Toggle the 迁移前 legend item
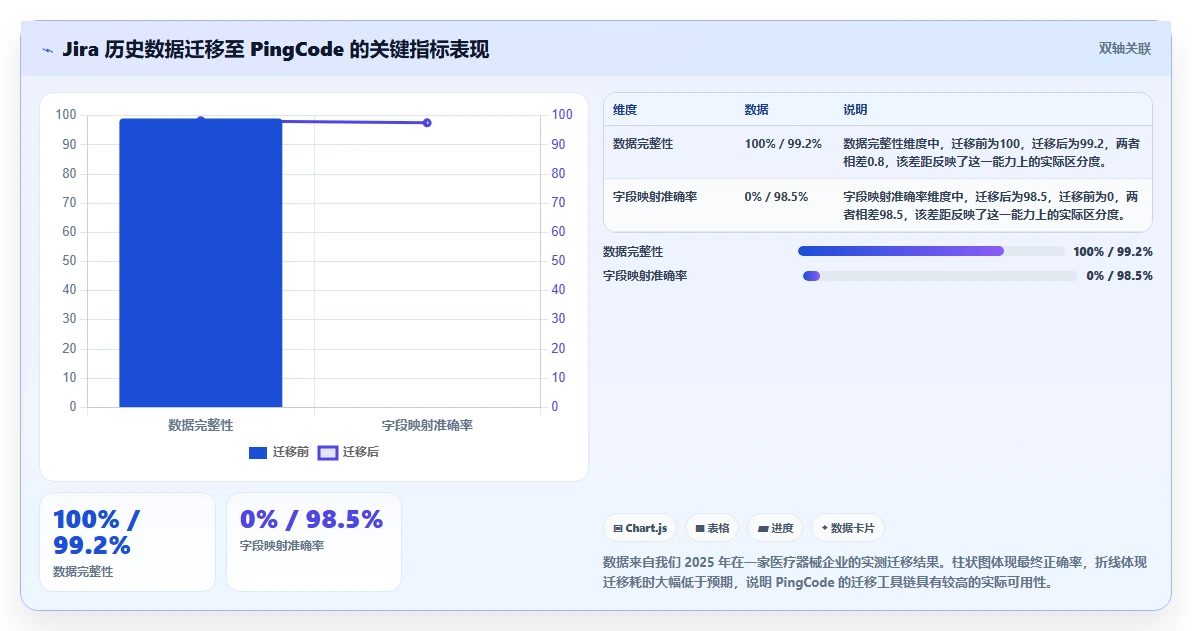This screenshot has width=1192, height=631. click(x=279, y=452)
